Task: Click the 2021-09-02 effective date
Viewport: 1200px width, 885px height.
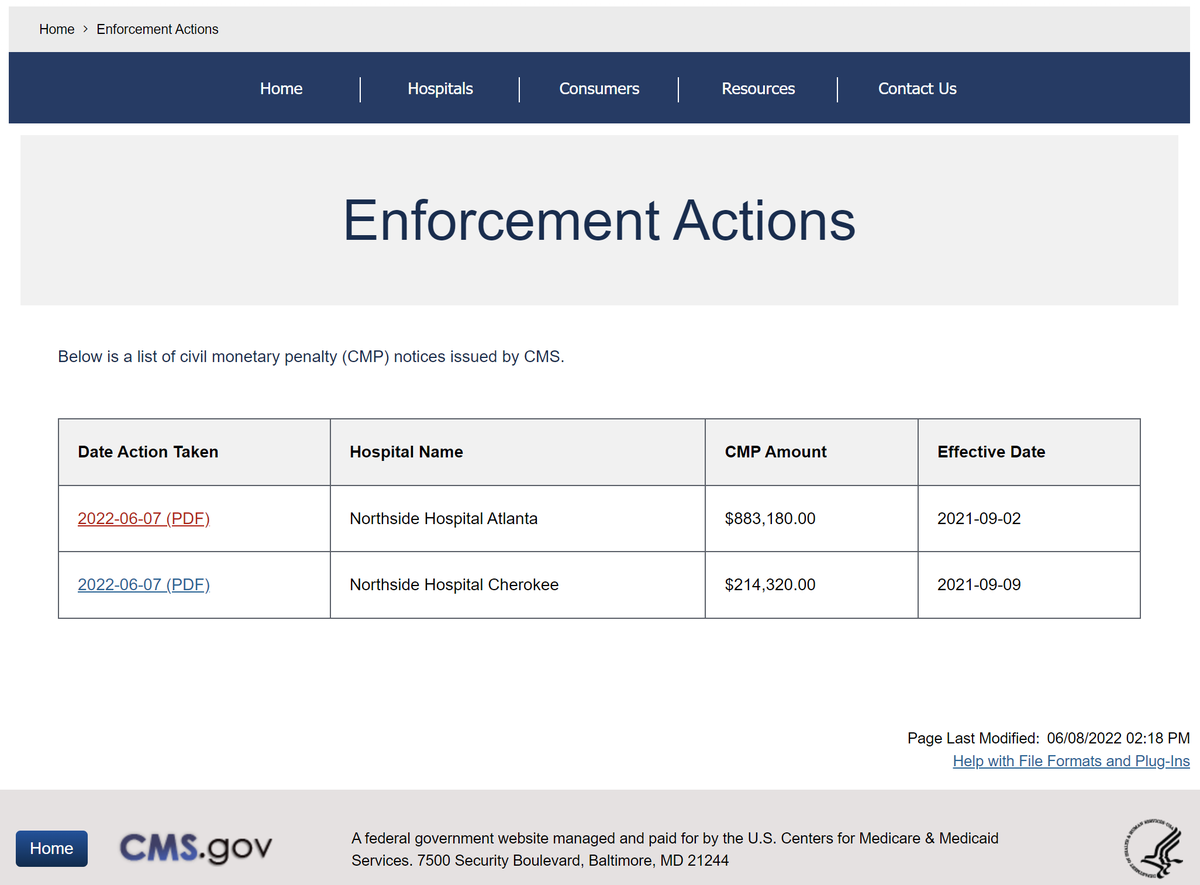Action: coord(979,518)
